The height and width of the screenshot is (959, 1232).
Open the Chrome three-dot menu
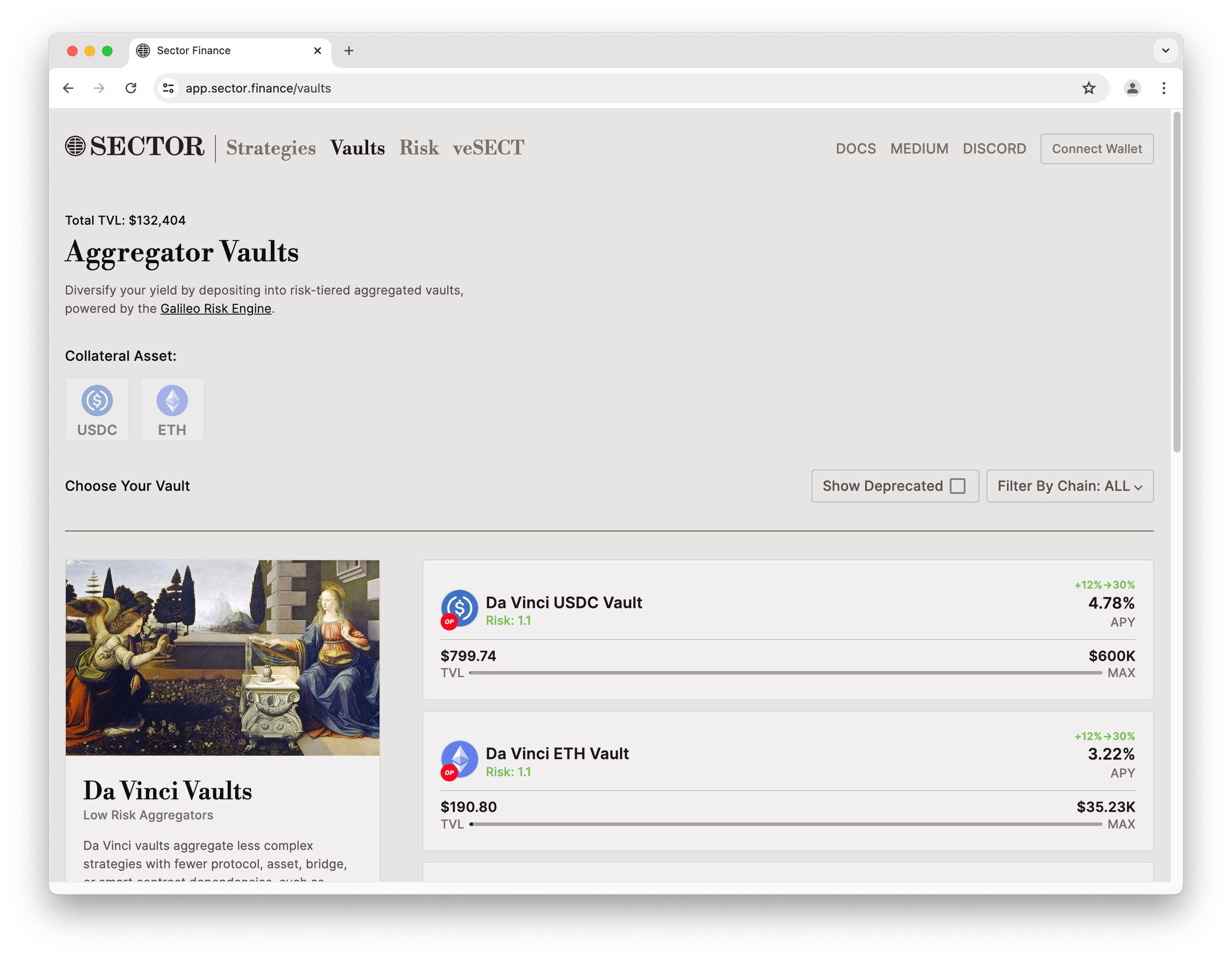pyautogui.click(x=1164, y=88)
